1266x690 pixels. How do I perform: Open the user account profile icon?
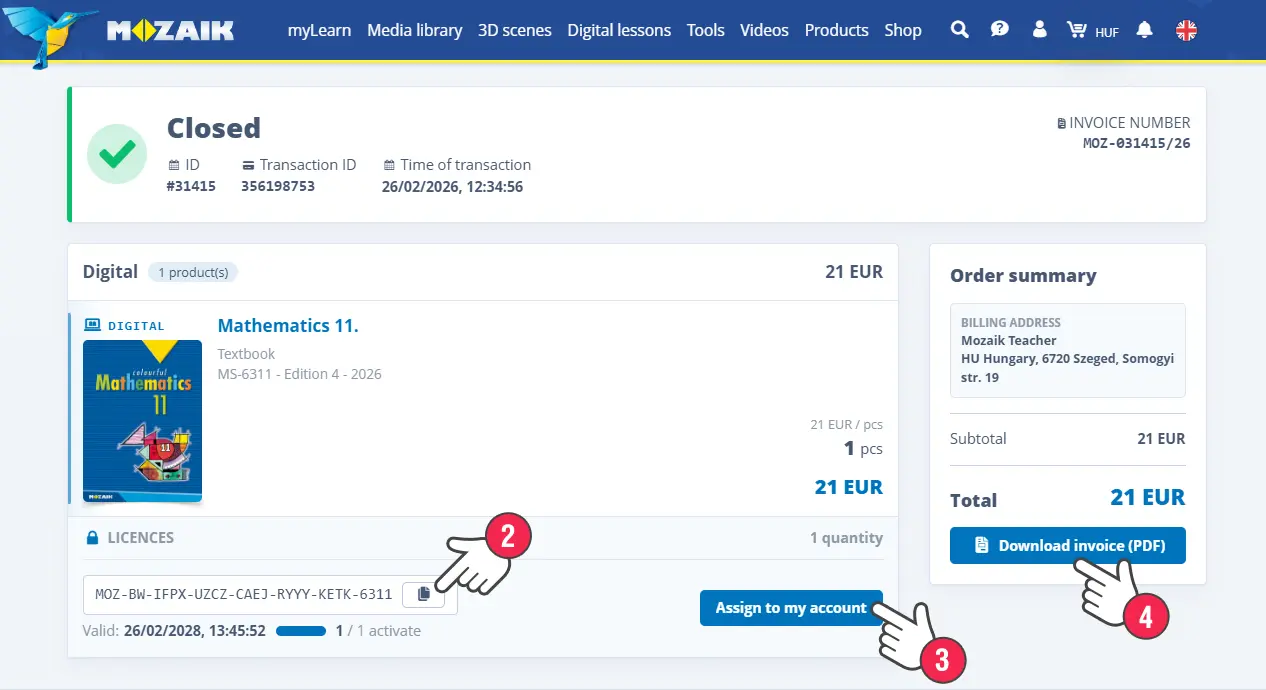coord(1039,30)
